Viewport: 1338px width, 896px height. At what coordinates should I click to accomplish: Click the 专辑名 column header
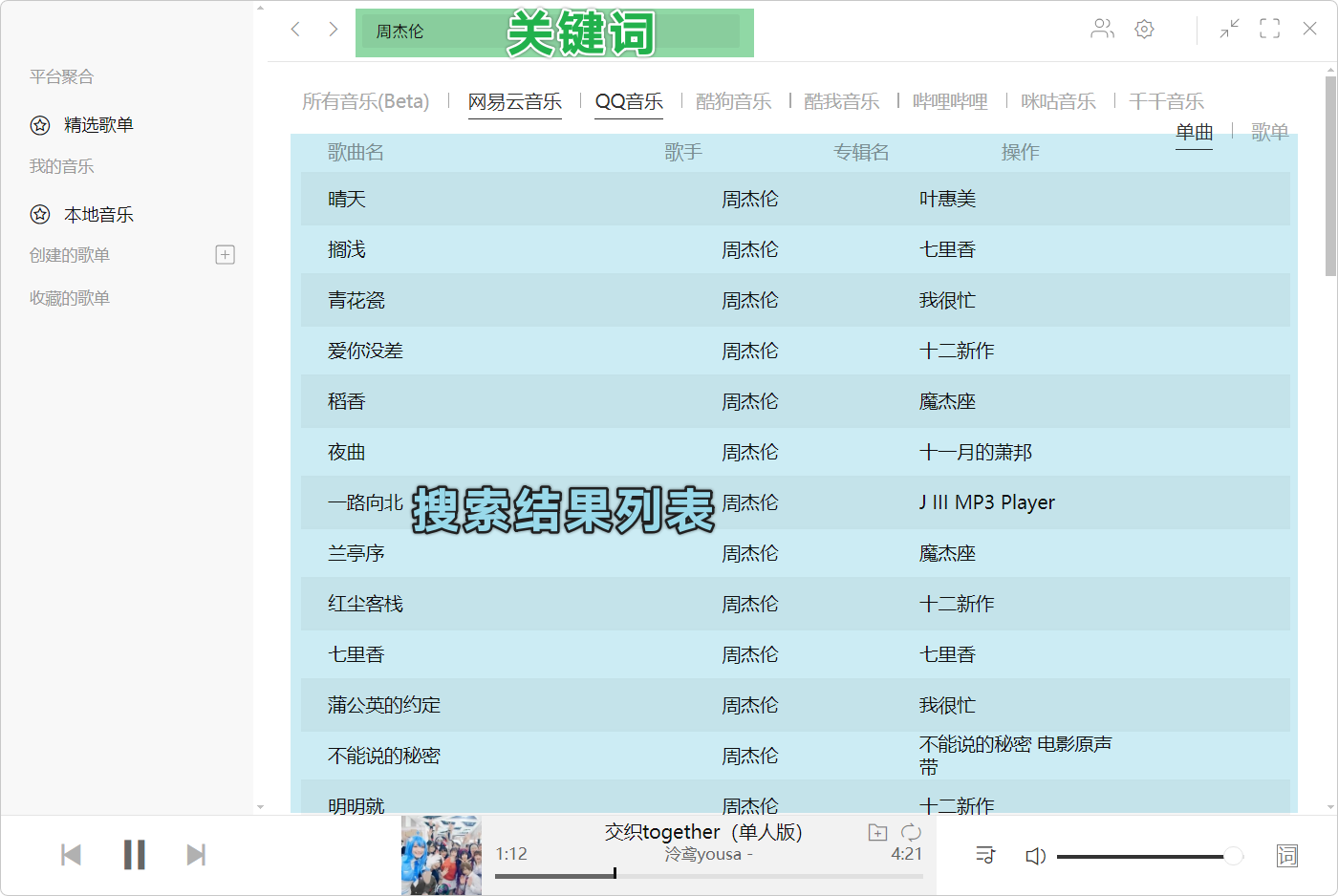coord(861,152)
